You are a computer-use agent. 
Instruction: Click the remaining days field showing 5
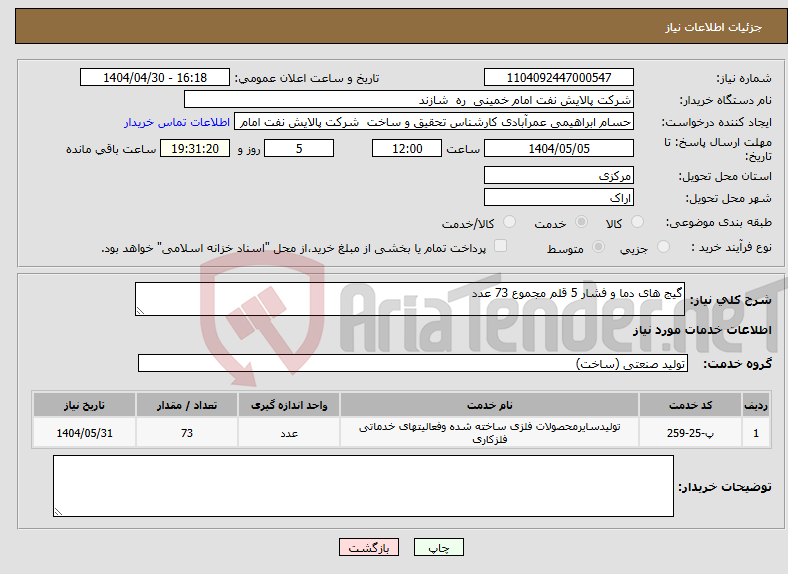[299, 148]
